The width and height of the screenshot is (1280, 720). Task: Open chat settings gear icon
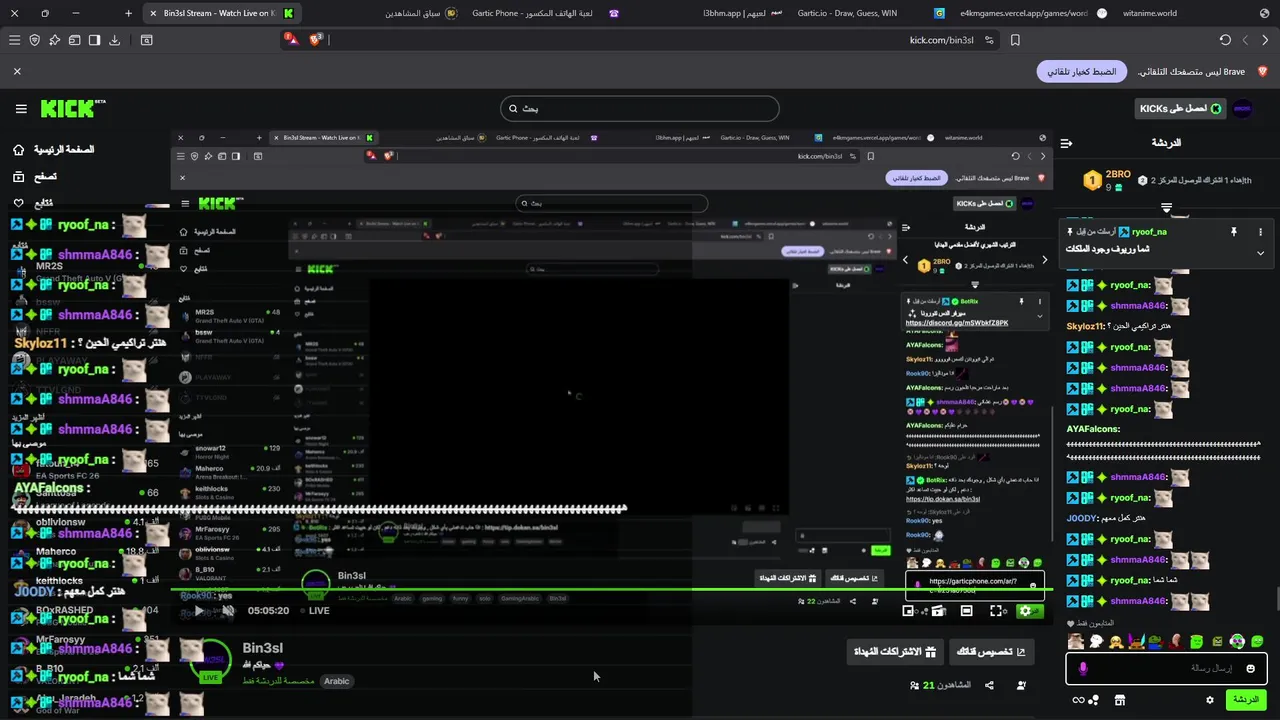click(1210, 700)
